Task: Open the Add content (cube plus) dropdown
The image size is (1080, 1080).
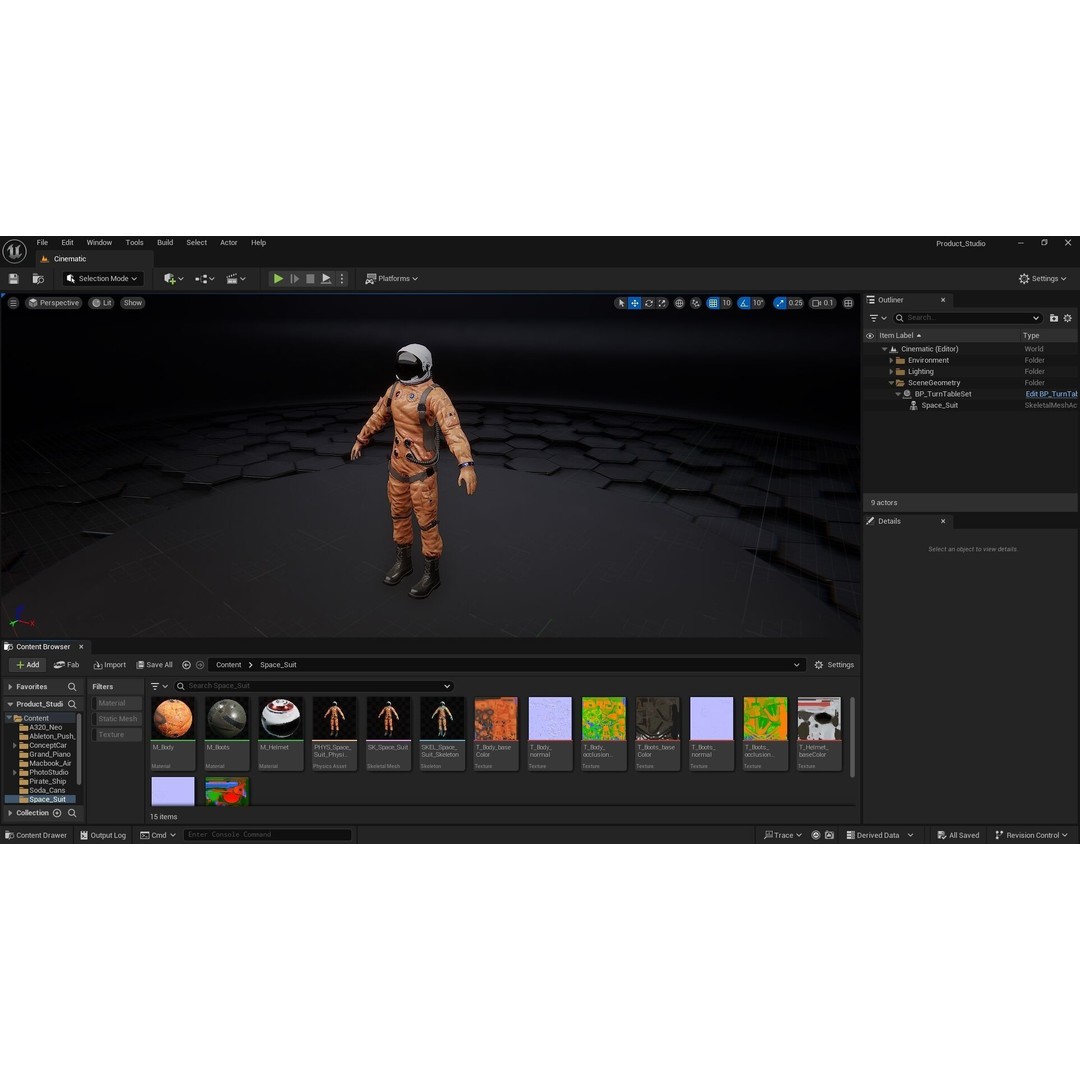Action: pos(174,278)
